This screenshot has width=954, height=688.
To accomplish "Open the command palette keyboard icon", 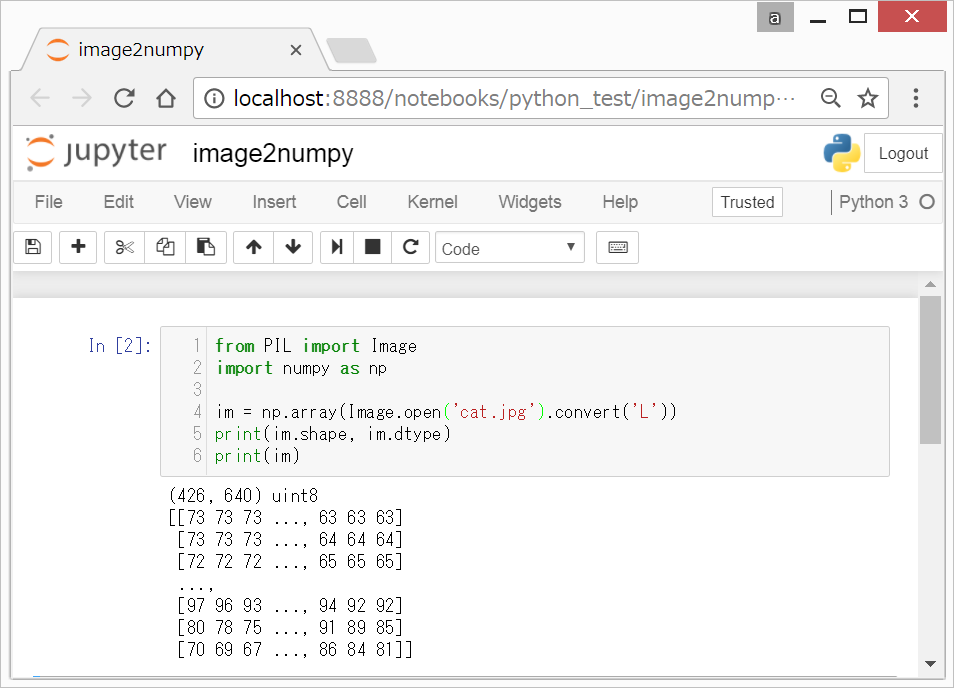I will pos(617,248).
